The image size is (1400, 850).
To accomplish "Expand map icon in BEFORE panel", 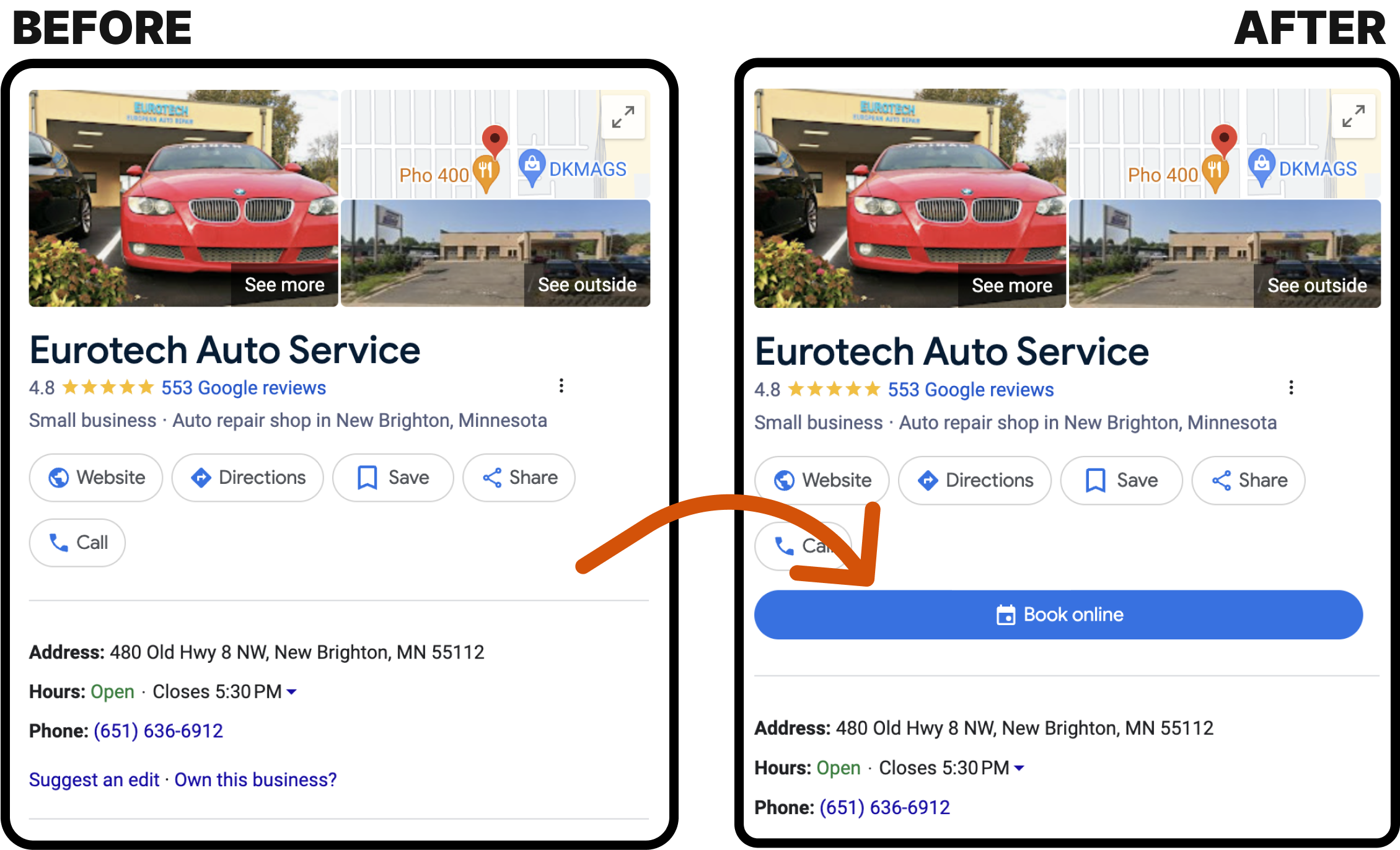I will click(623, 117).
